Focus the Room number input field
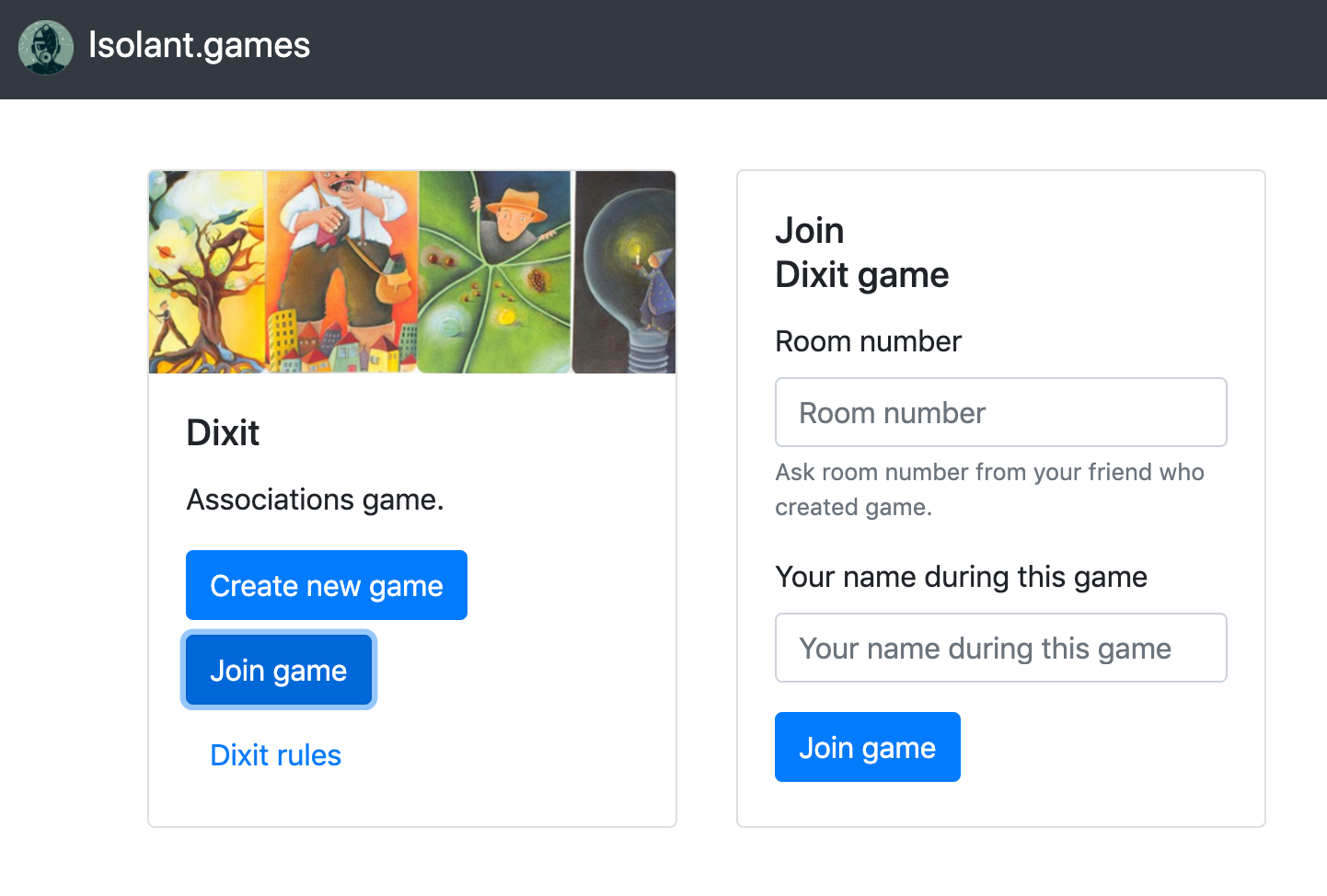 pyautogui.click(x=1001, y=412)
